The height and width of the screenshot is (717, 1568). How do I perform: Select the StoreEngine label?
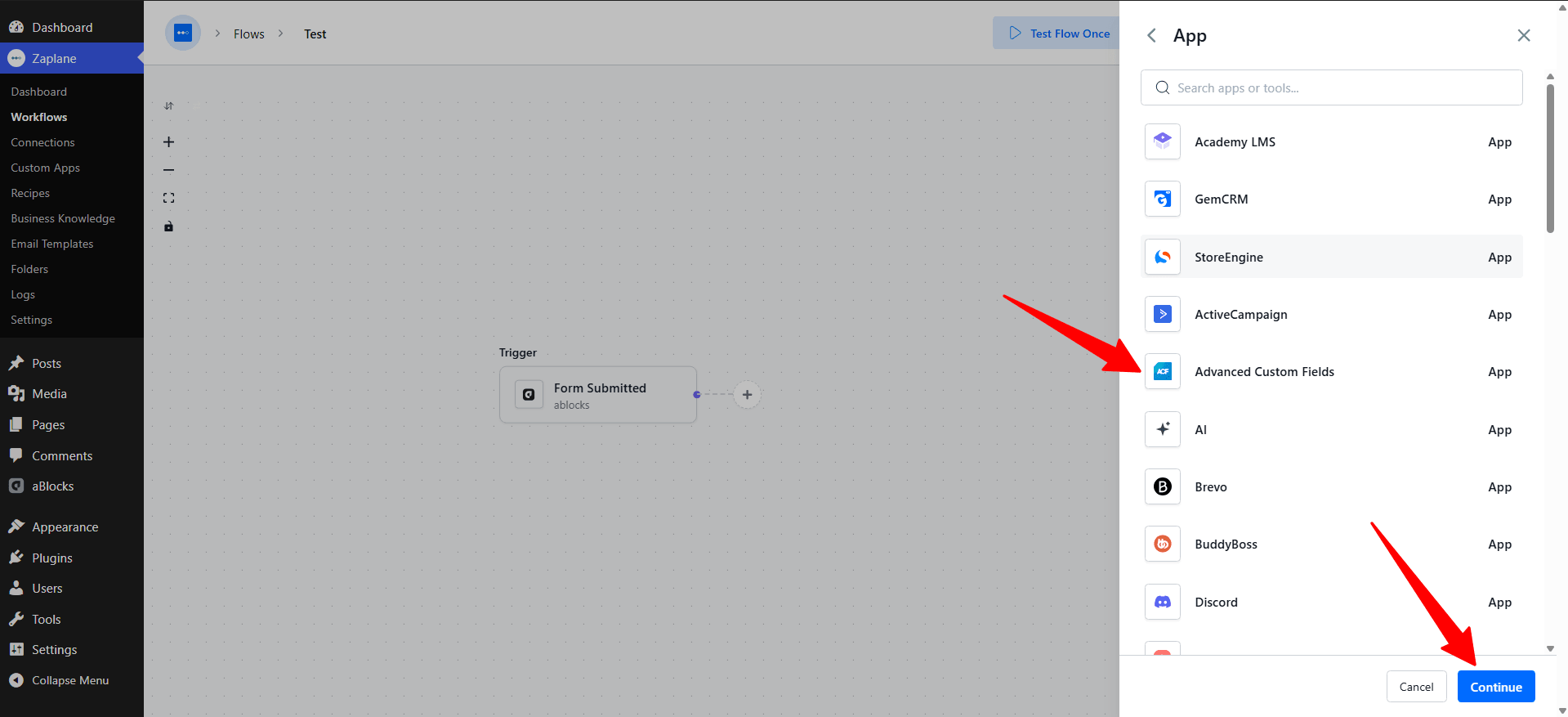point(1229,257)
